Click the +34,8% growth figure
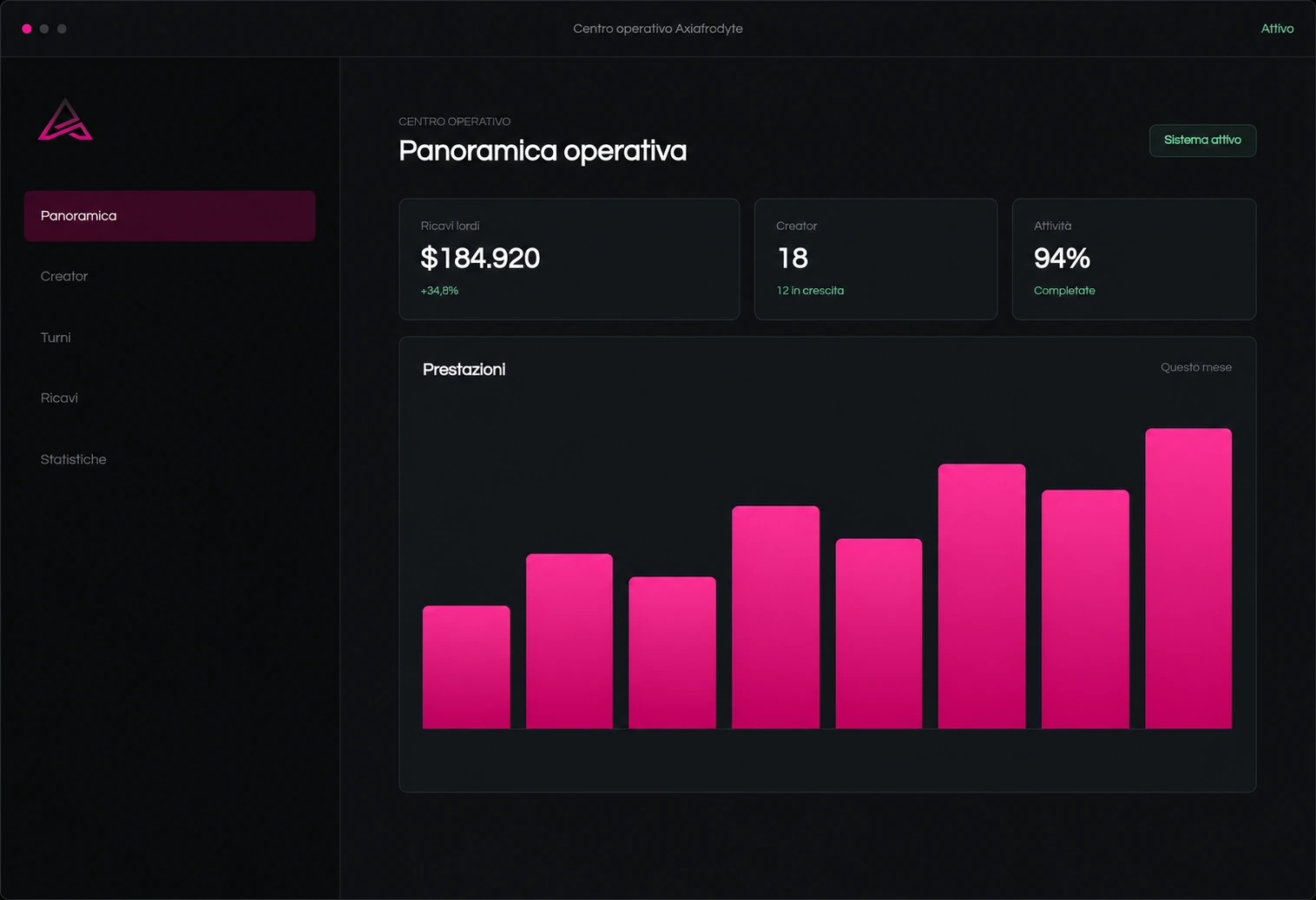The width and height of the screenshot is (1316, 900). point(439,291)
